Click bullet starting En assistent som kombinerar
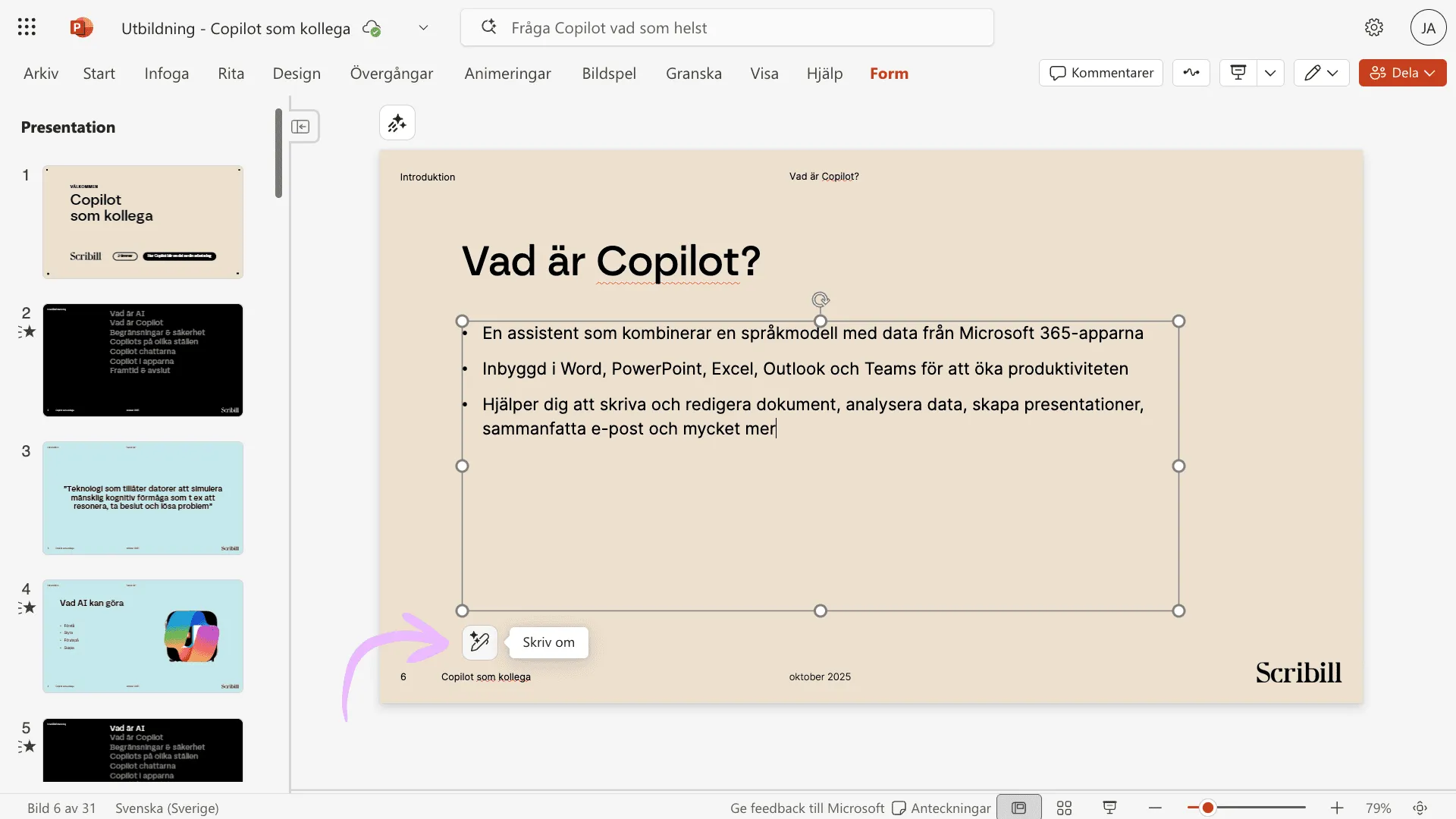Screen dimensions: 1456x819 point(813,333)
